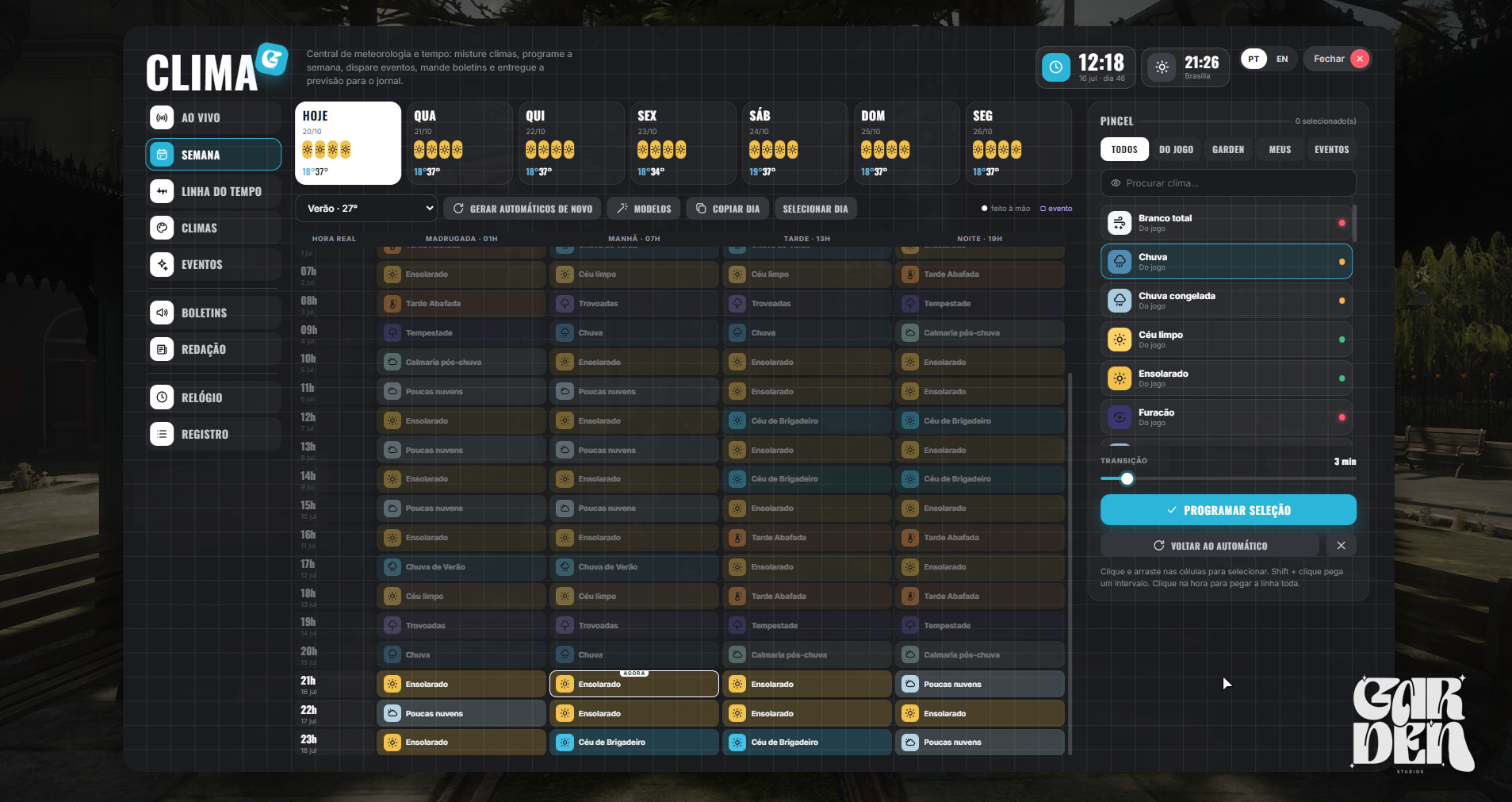Click the Selecionar dia button
1512x802 pixels.
point(815,209)
